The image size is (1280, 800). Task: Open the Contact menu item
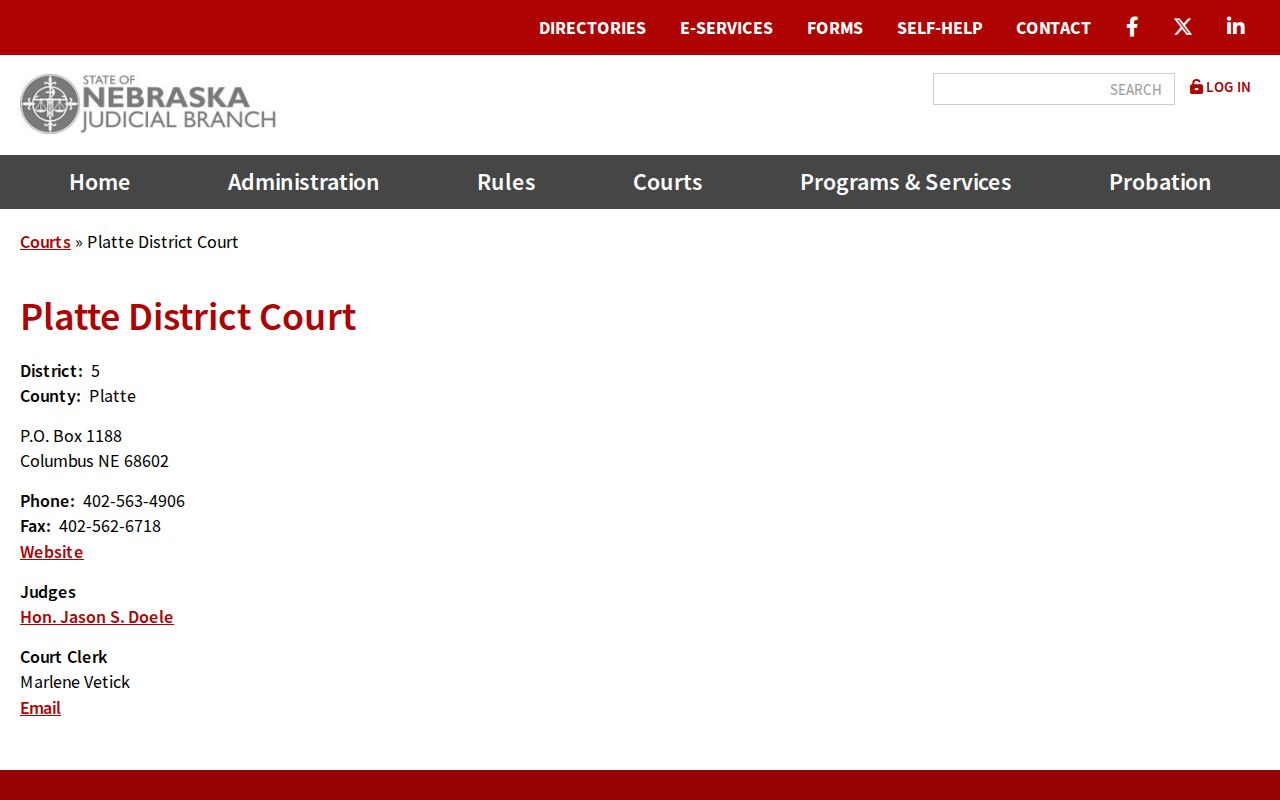pos(1053,28)
